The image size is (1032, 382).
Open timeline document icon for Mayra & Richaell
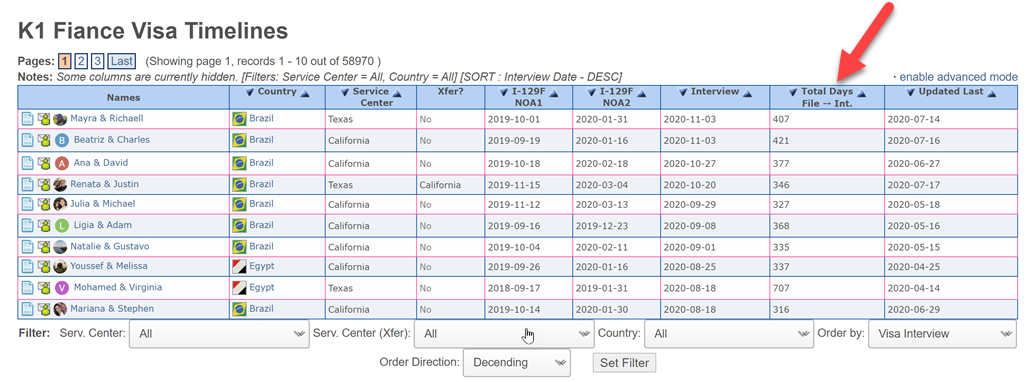[x=28, y=119]
